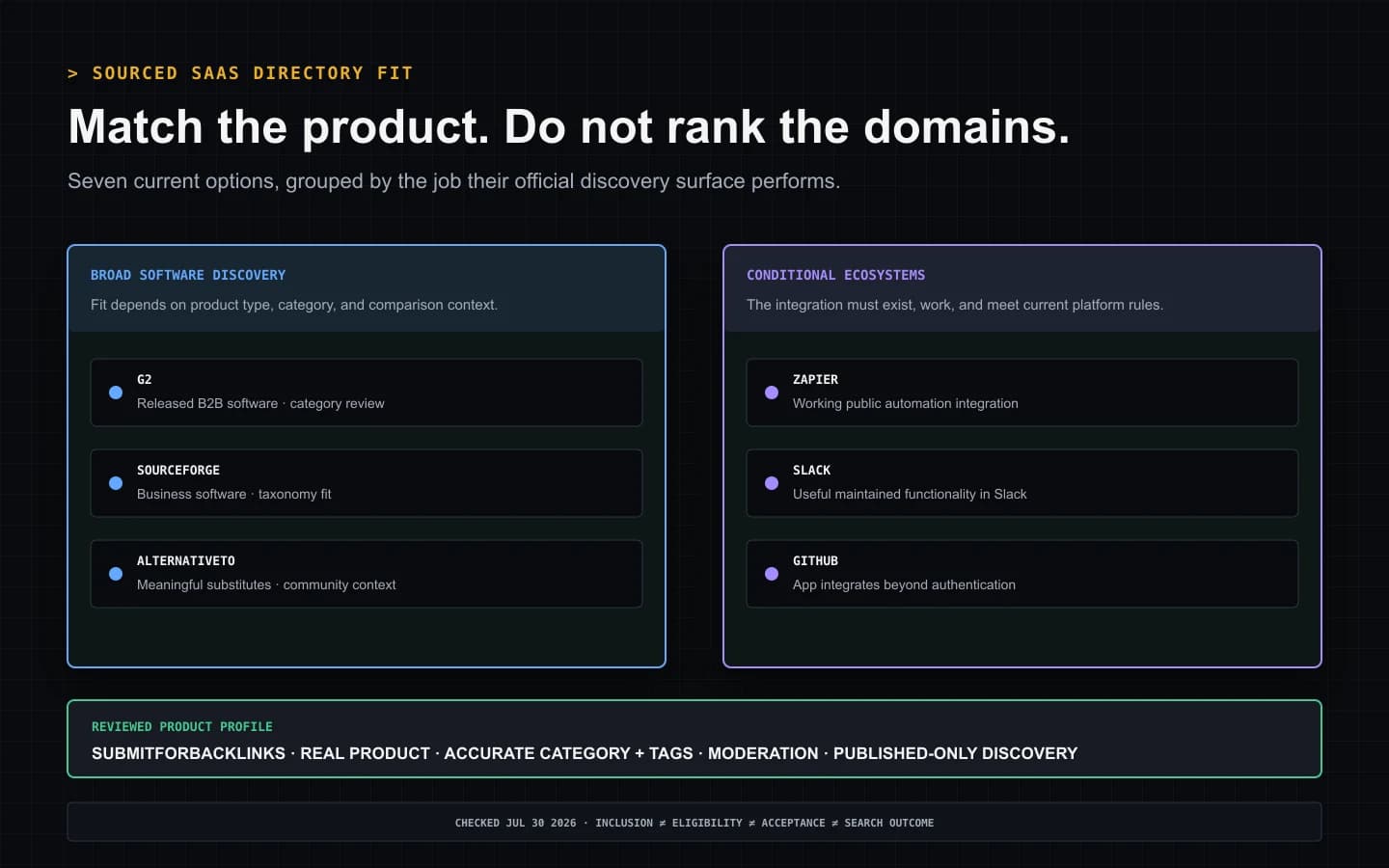Select the SLACK title text

coord(811,471)
